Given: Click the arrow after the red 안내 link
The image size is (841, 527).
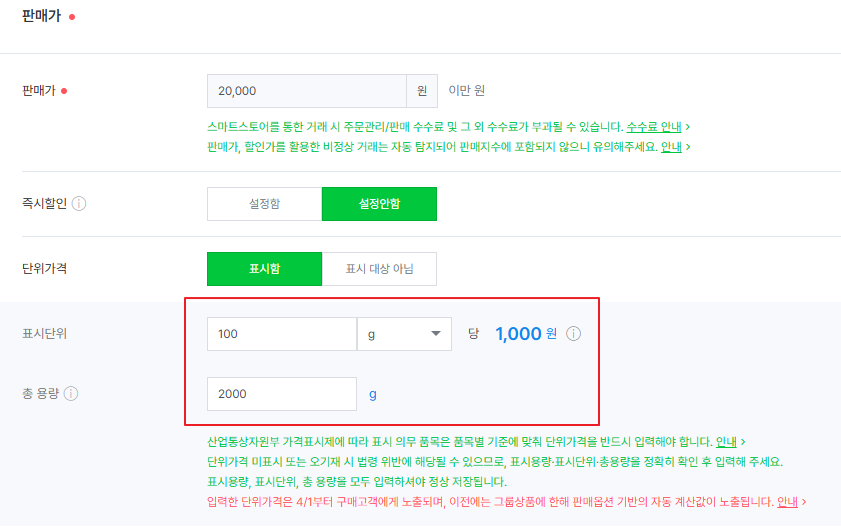Looking at the screenshot, I should 804,501.
